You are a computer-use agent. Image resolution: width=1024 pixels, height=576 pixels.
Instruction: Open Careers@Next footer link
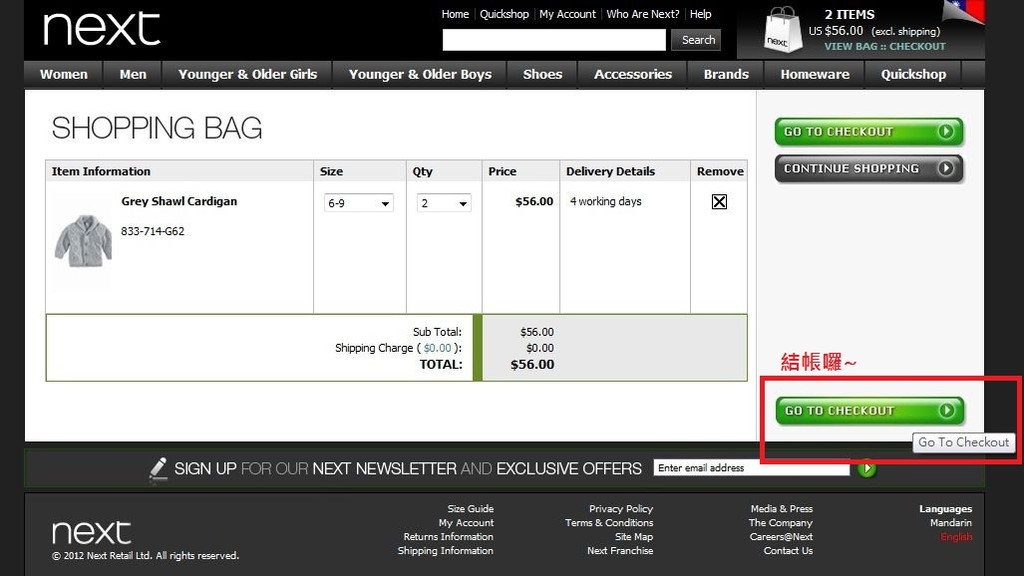pyautogui.click(x=781, y=537)
